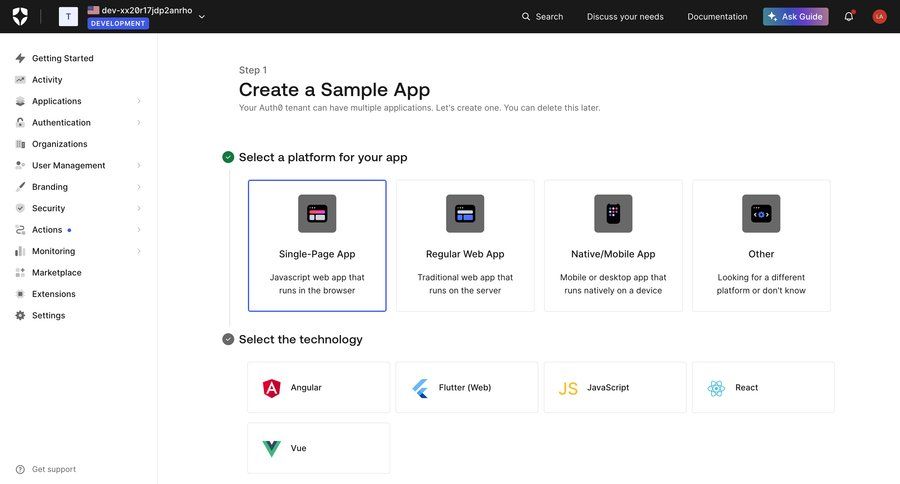Expand the Authentication submenu chevron

139,122
